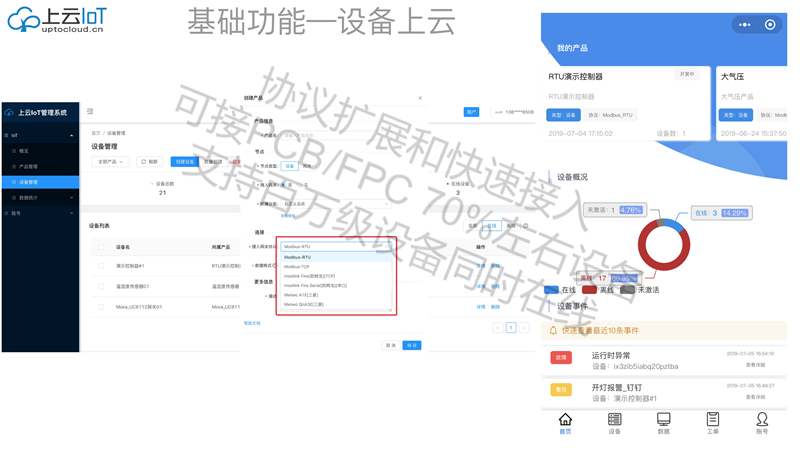Image resolution: width=800 pixels, height=450 pixels.
Task: Check the box for 演示控制器#1 row
Action: point(100,266)
